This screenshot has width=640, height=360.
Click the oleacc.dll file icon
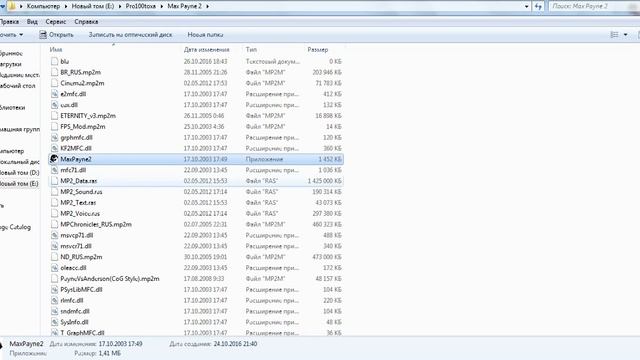(x=54, y=268)
